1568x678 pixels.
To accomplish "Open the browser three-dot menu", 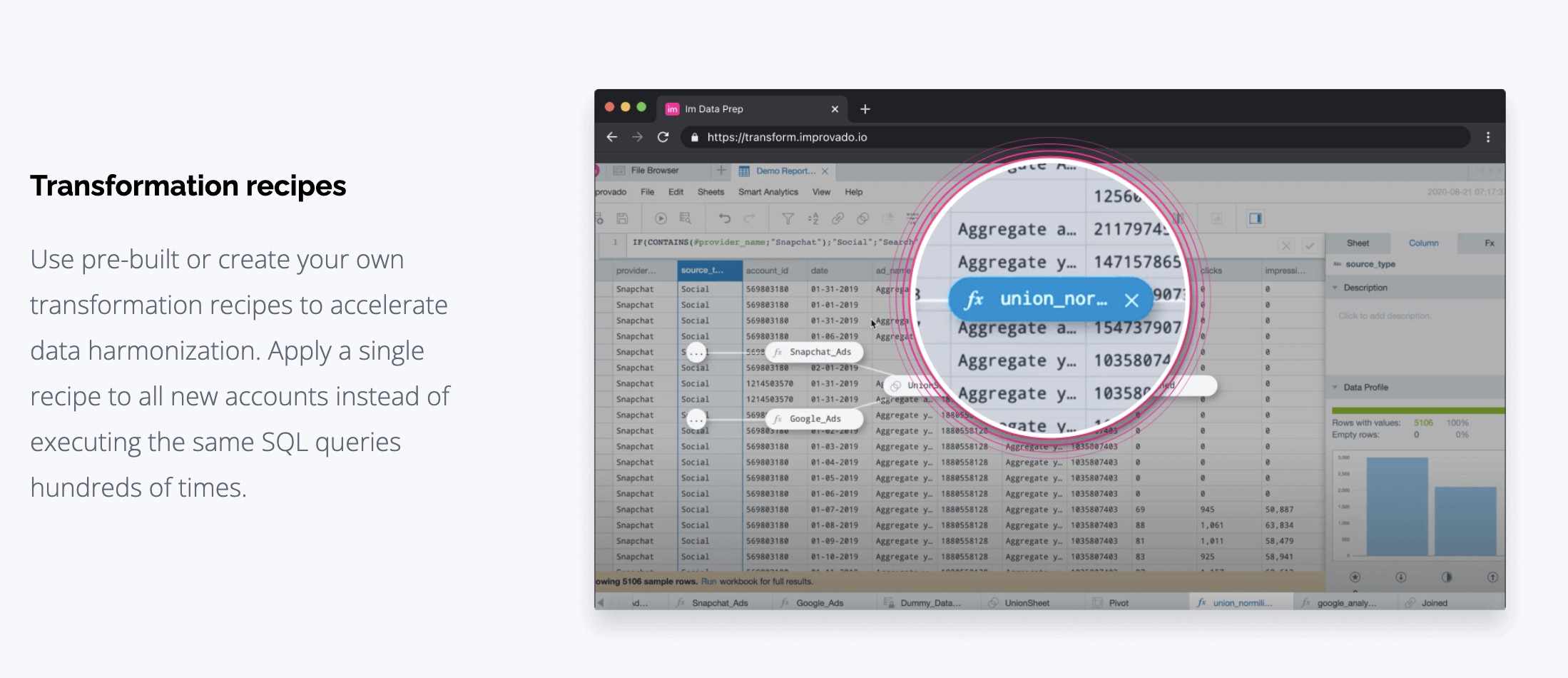I will coord(1488,137).
